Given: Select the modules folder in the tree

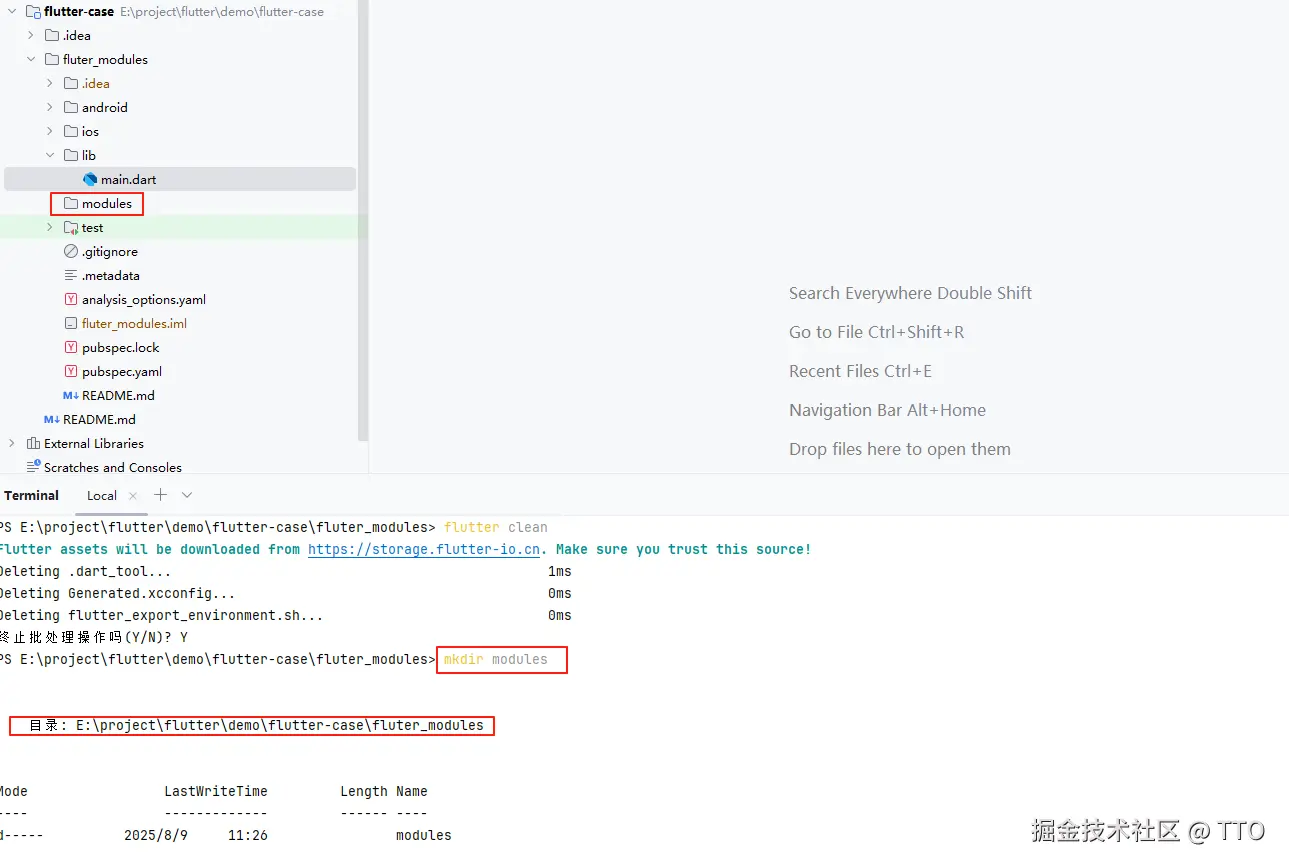Looking at the screenshot, I should (107, 204).
